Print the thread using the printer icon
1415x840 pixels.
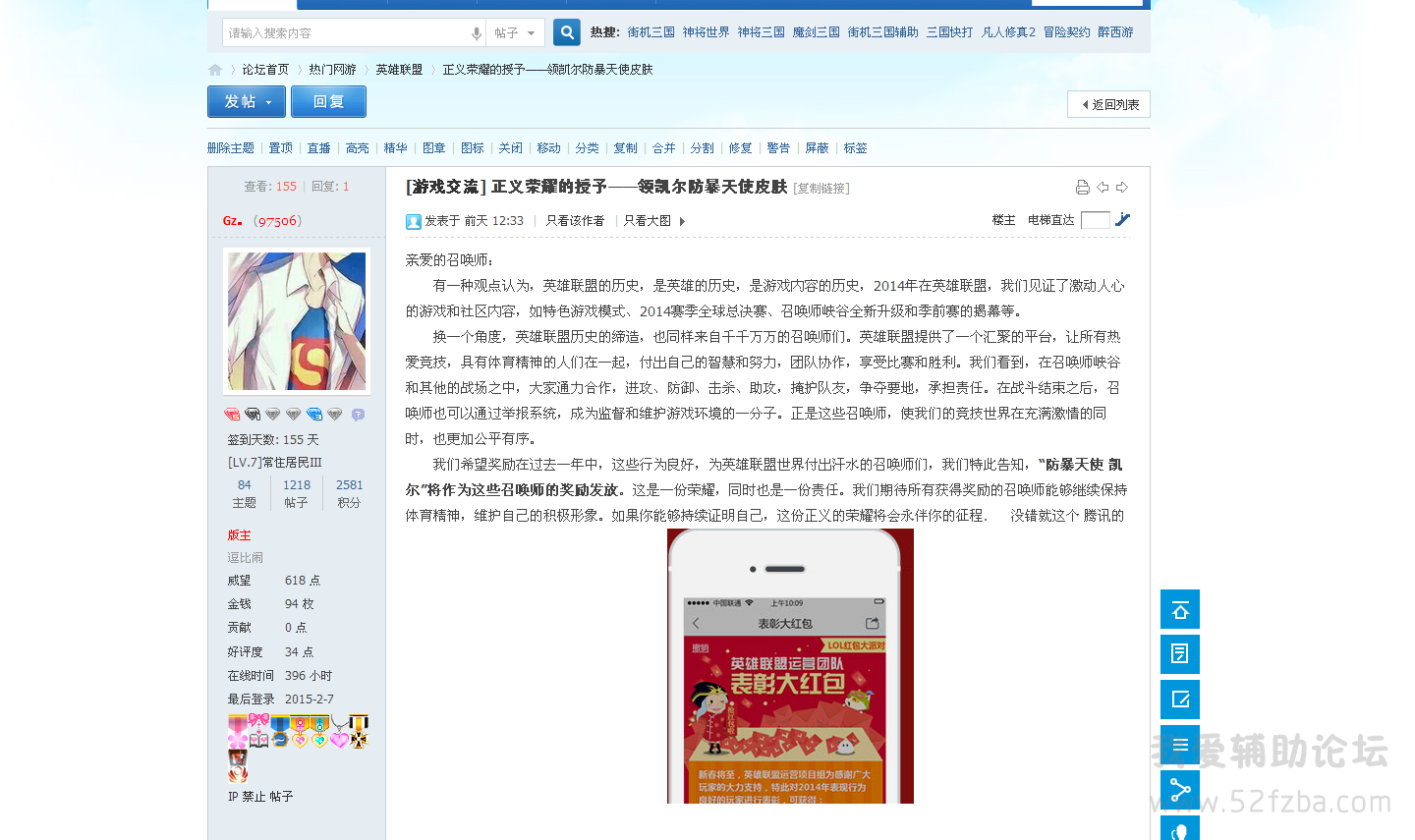1082,188
